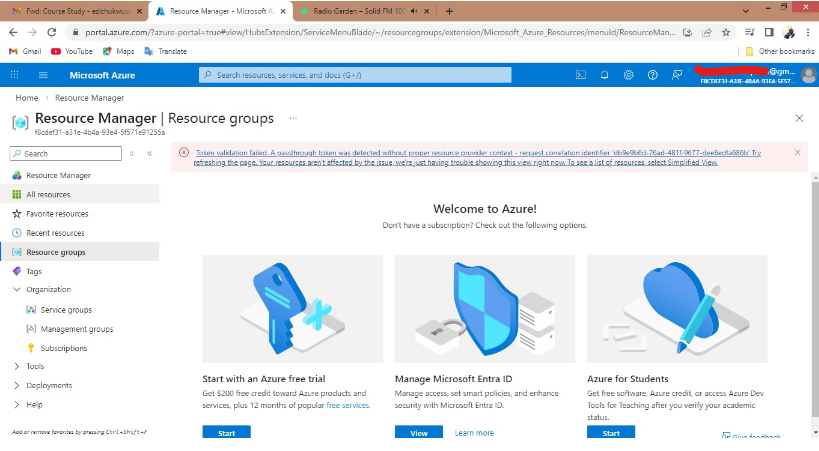Click the Resource Manager breadcrumb
819x451 pixels.
click(x=89, y=98)
